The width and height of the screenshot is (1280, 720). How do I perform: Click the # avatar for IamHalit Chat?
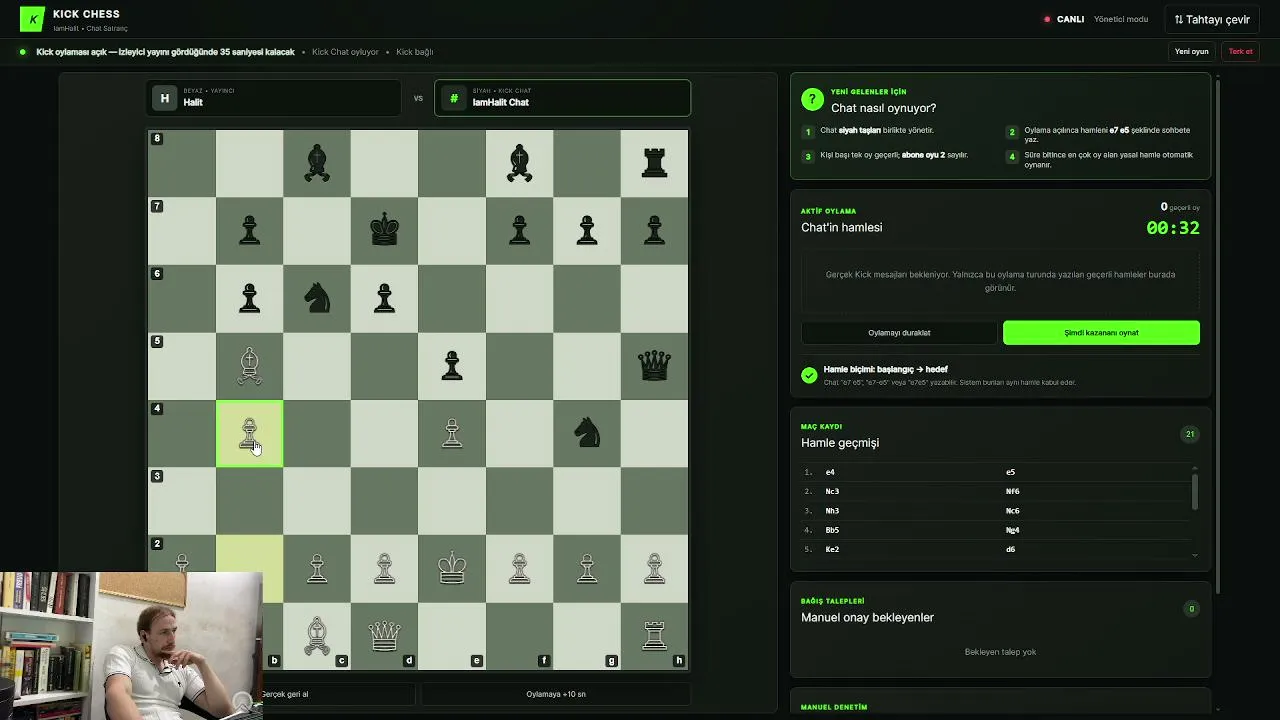tap(454, 98)
